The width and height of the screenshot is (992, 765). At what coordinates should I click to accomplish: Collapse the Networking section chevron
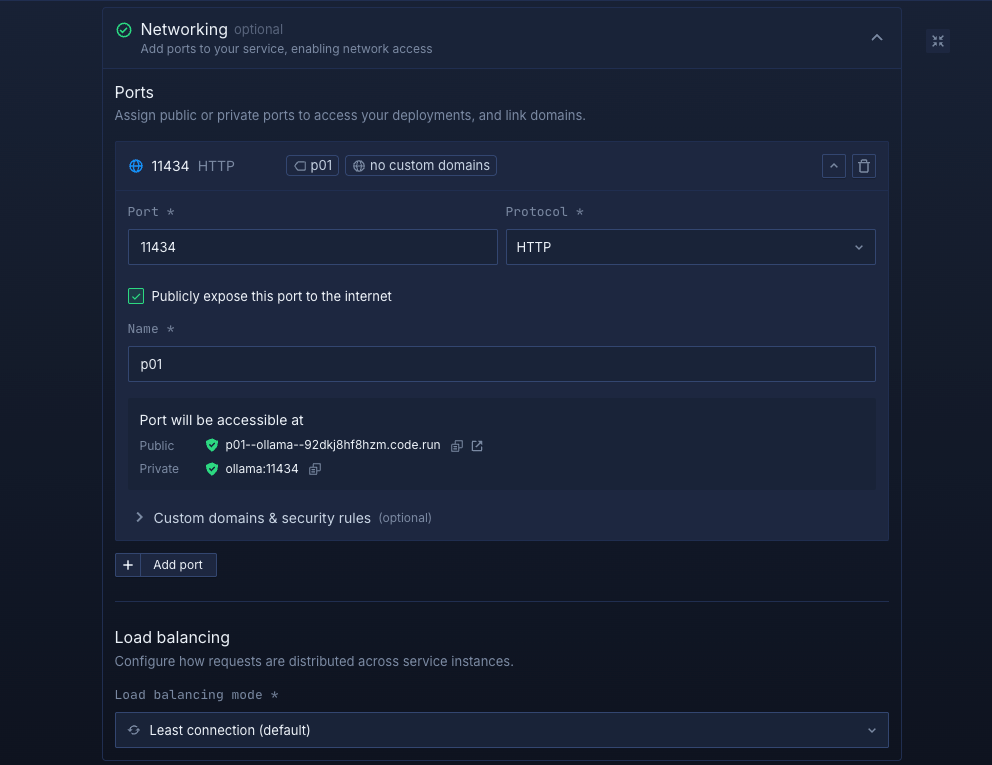point(876,38)
